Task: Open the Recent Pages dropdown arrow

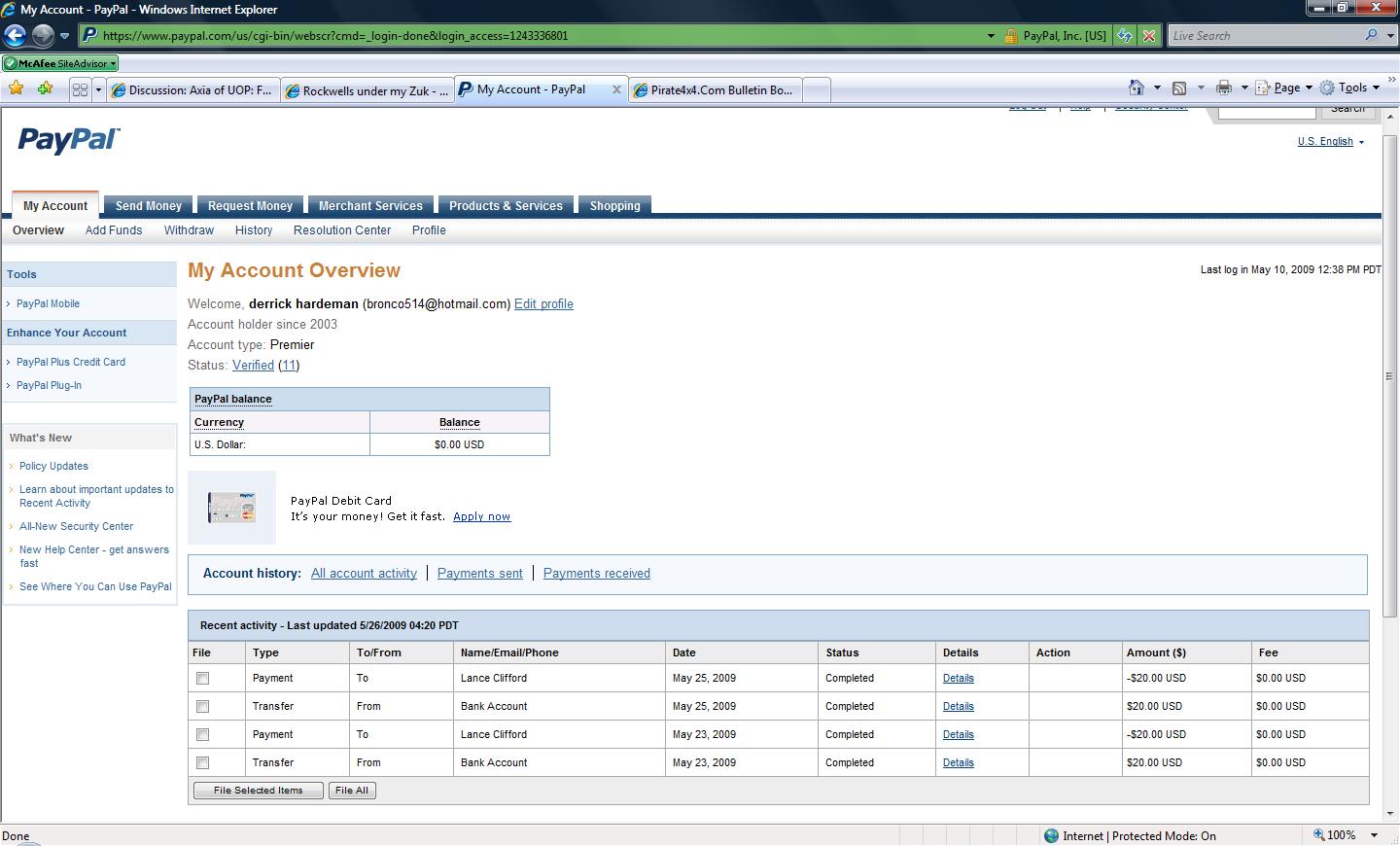Action: click(64, 36)
